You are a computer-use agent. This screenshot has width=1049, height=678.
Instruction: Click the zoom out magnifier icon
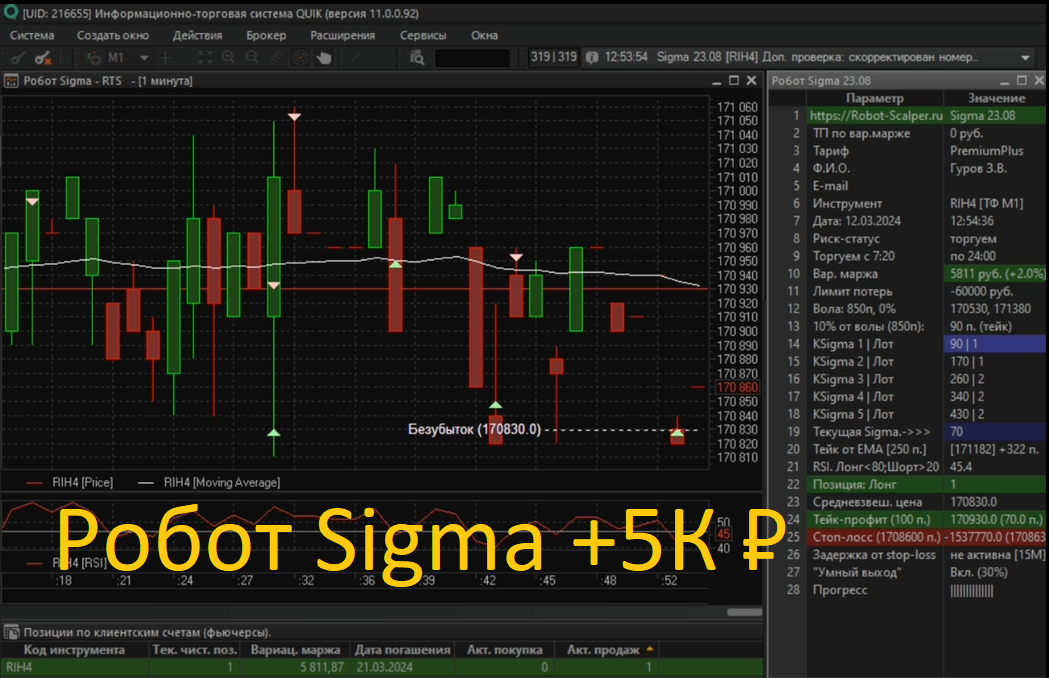click(252, 58)
